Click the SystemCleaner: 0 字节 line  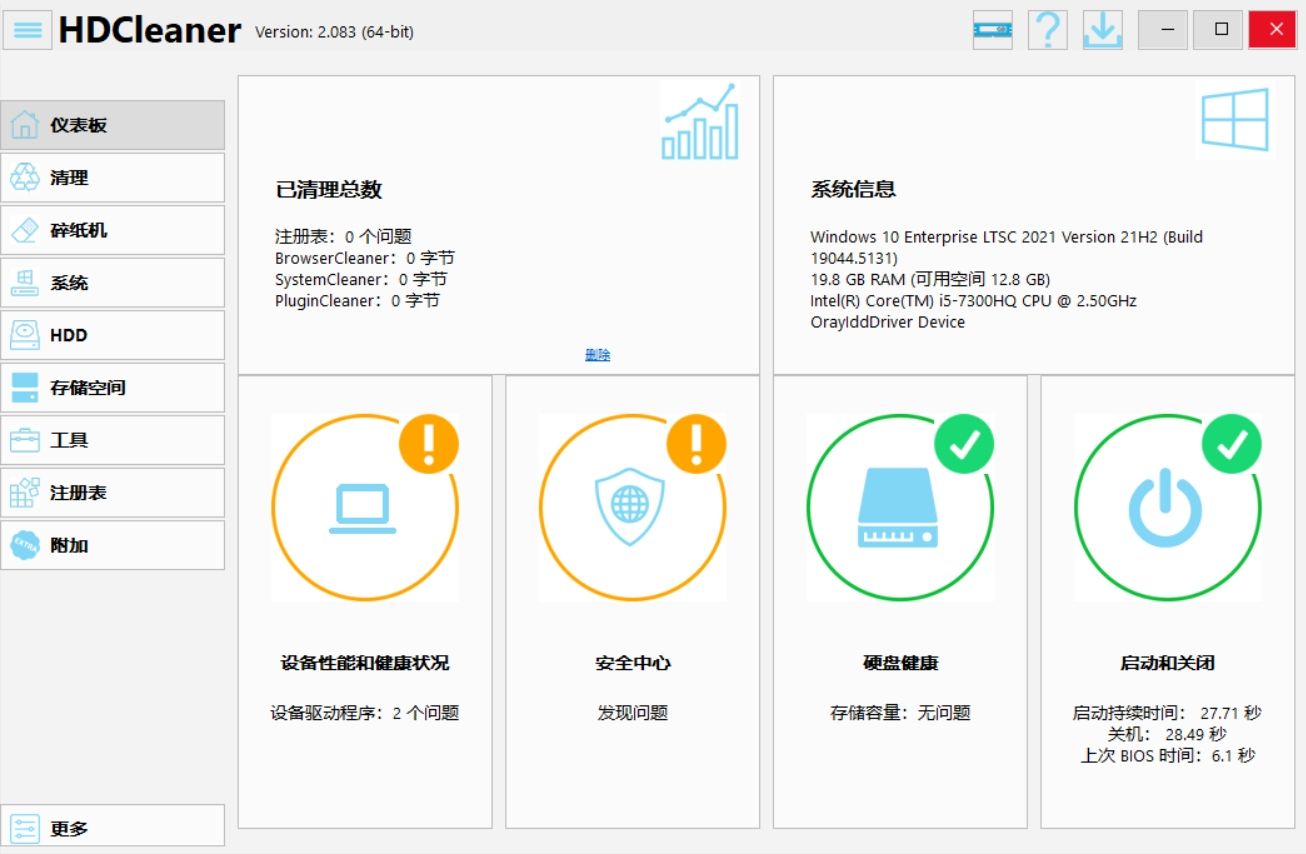361,280
